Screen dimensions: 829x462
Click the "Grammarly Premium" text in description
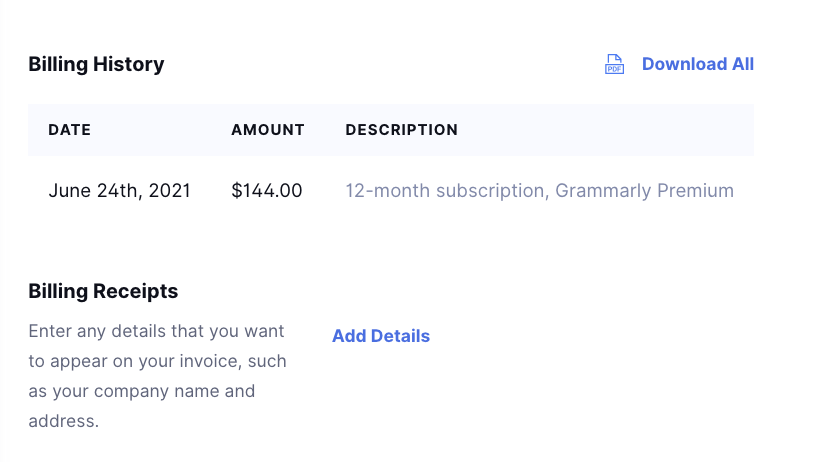click(644, 190)
